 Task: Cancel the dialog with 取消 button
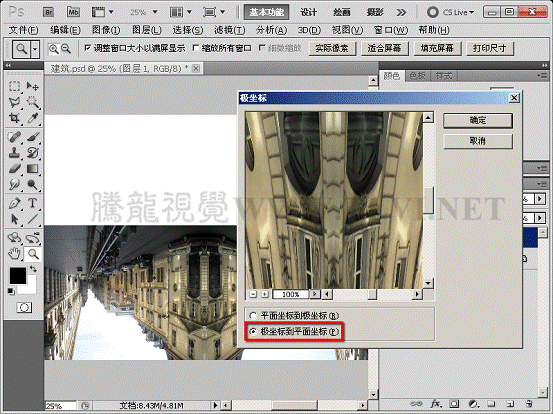pos(478,141)
